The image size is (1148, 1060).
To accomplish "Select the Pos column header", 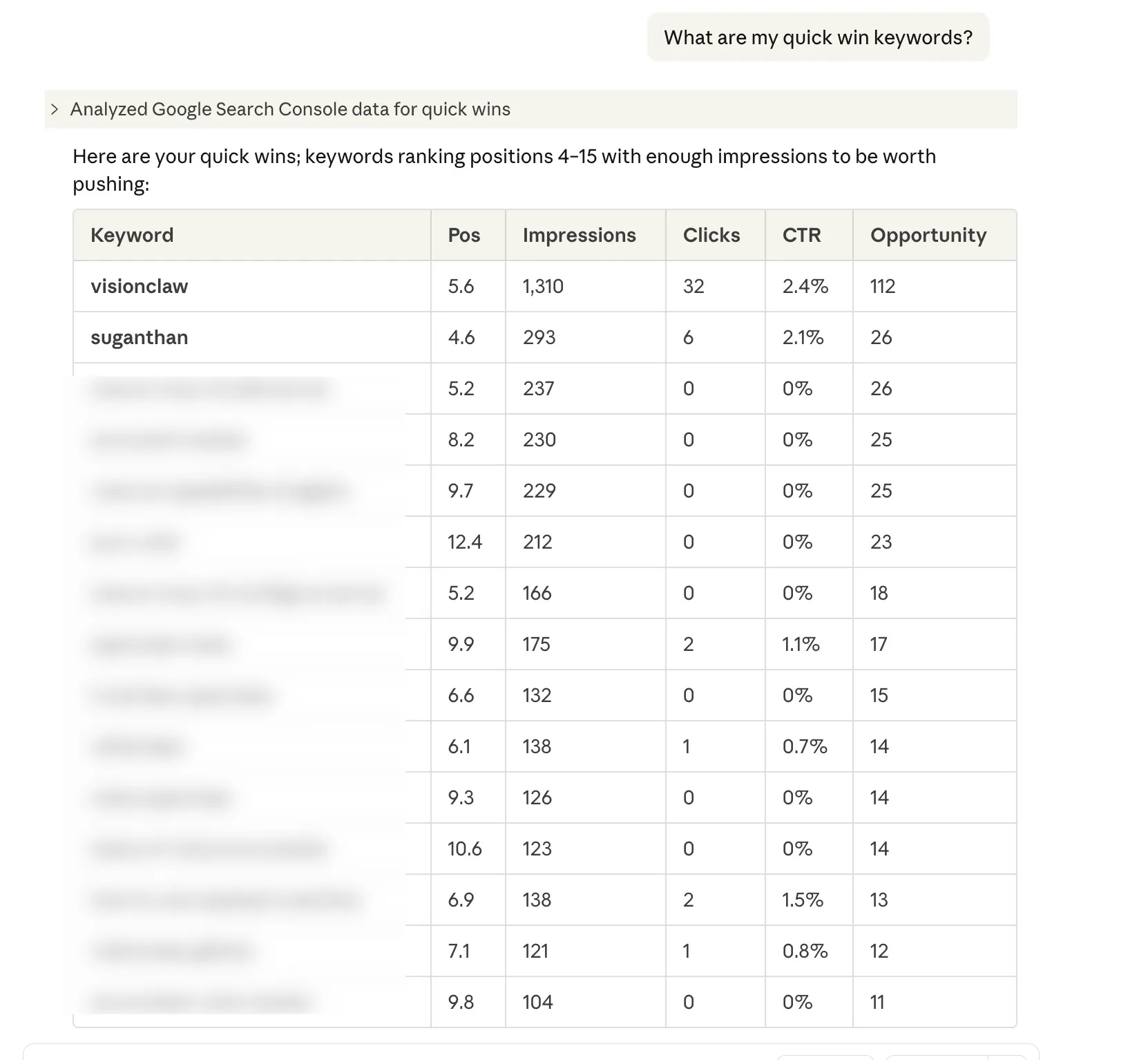I will click(463, 235).
